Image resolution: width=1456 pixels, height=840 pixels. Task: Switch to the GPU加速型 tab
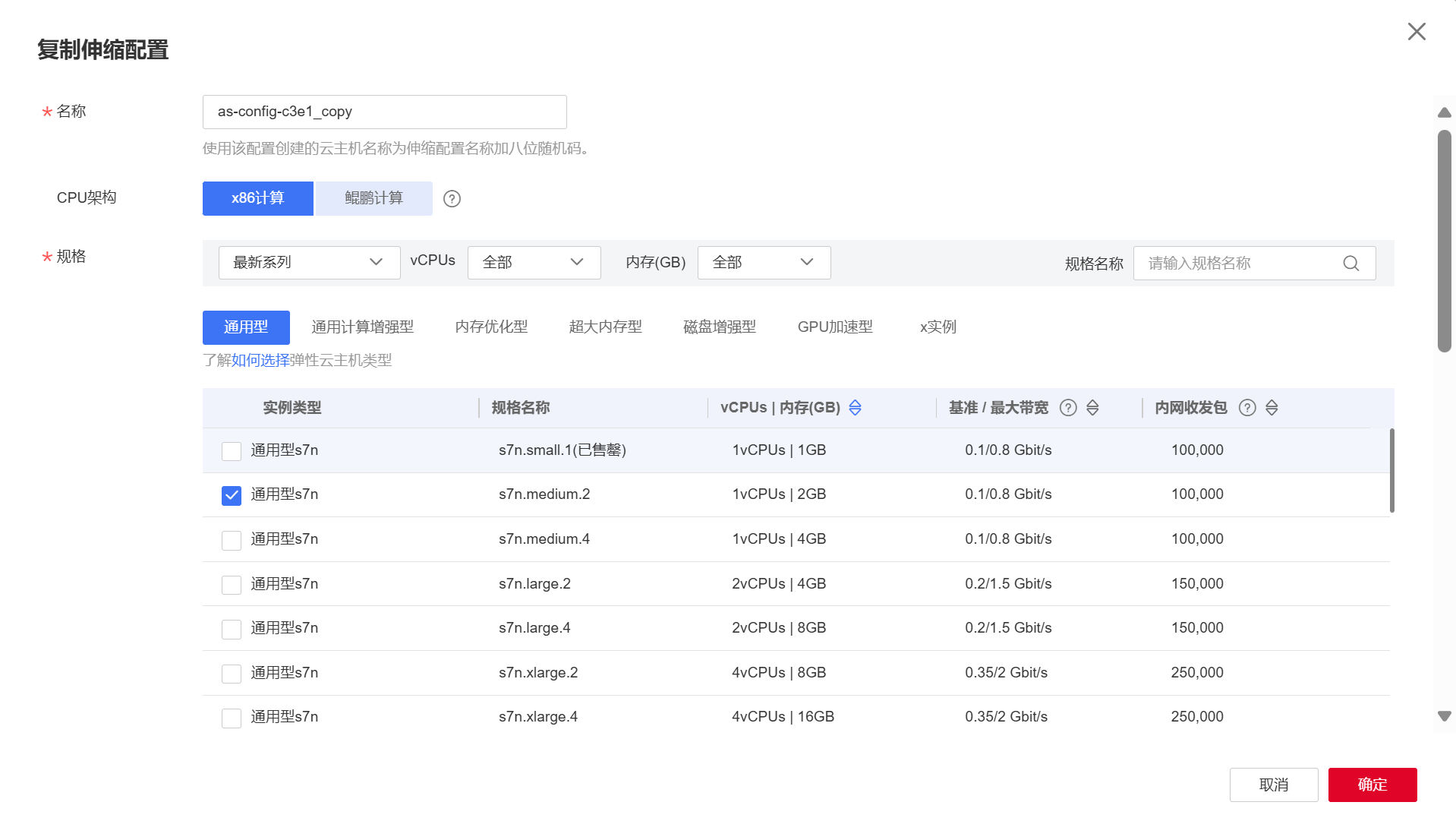point(835,327)
